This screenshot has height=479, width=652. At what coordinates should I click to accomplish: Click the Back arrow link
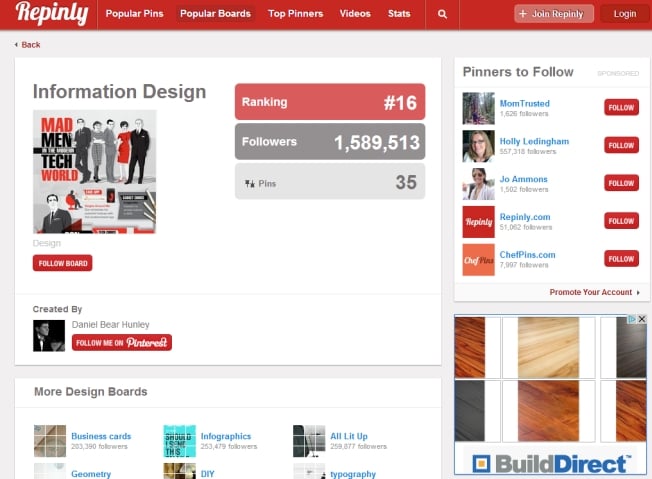pyautogui.click(x=27, y=44)
